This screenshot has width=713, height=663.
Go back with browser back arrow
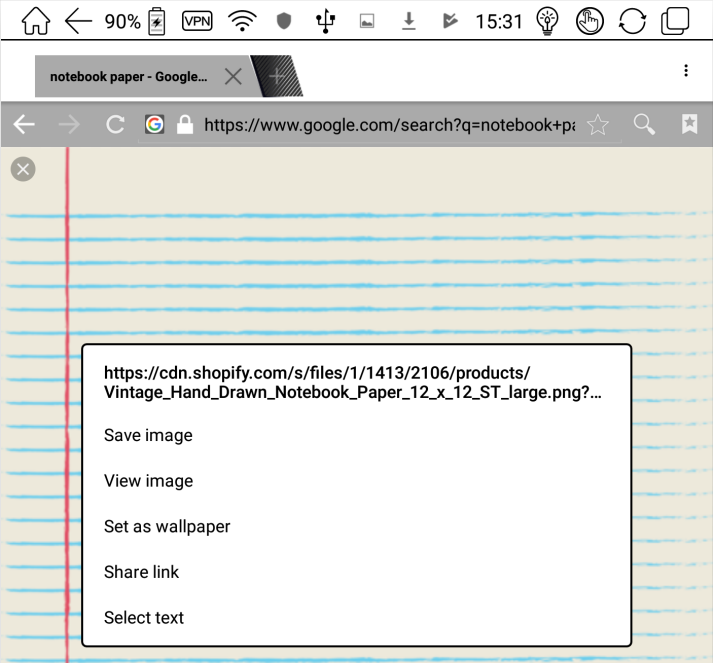coord(24,124)
